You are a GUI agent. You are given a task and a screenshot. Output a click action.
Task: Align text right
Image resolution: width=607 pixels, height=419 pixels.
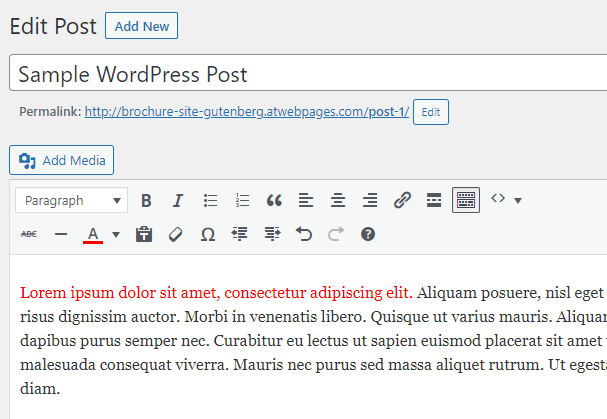pos(370,200)
